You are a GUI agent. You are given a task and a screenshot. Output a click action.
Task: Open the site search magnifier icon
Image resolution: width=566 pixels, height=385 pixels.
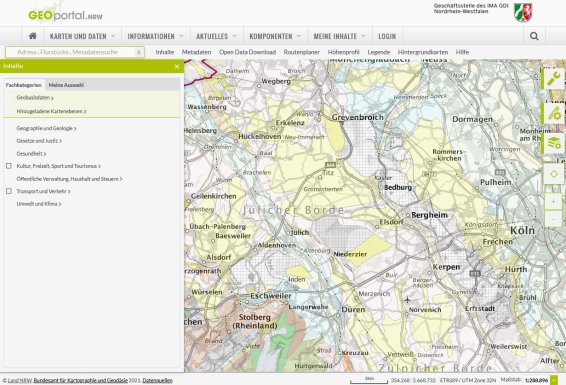(x=534, y=36)
